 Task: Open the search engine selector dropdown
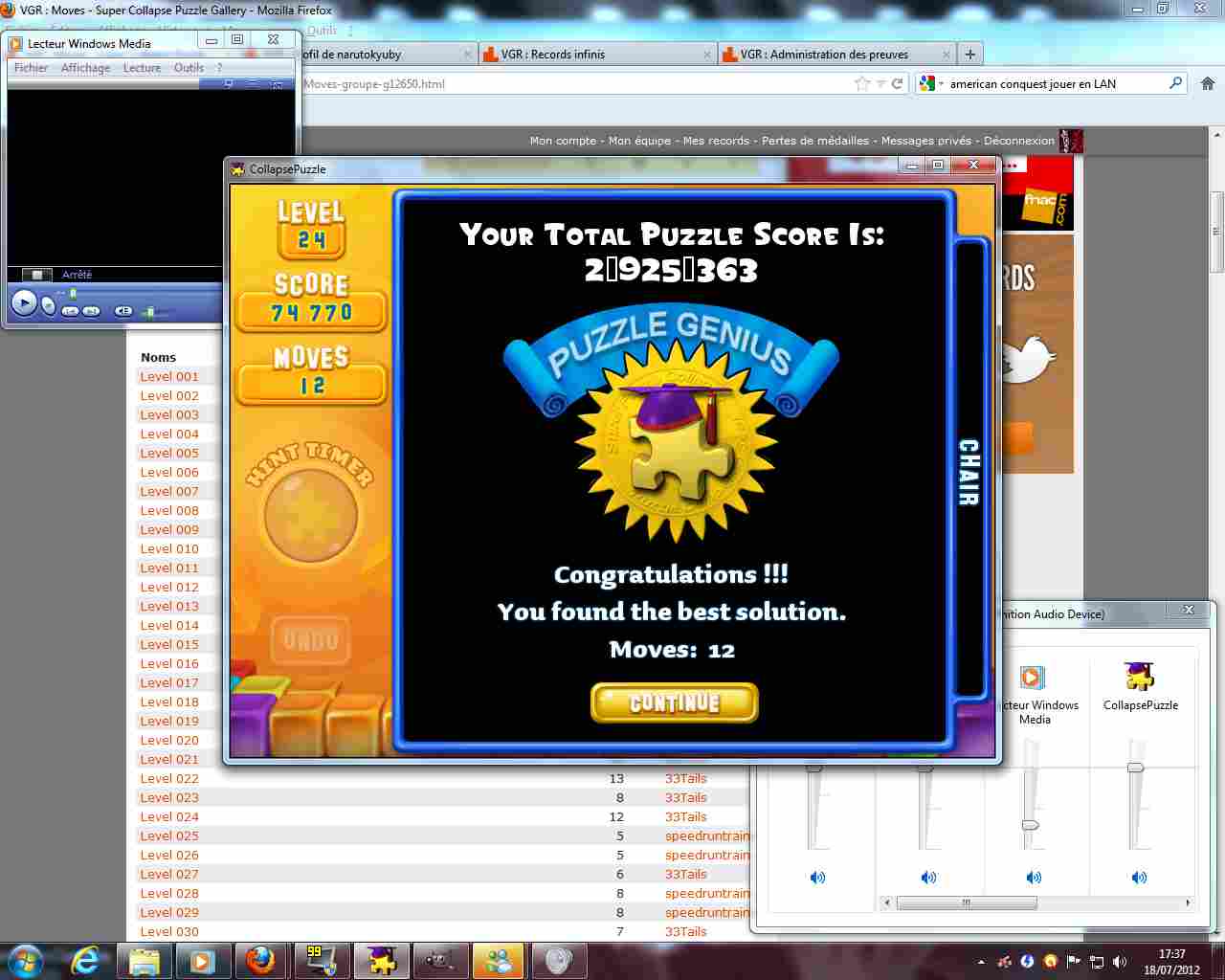pos(927,84)
